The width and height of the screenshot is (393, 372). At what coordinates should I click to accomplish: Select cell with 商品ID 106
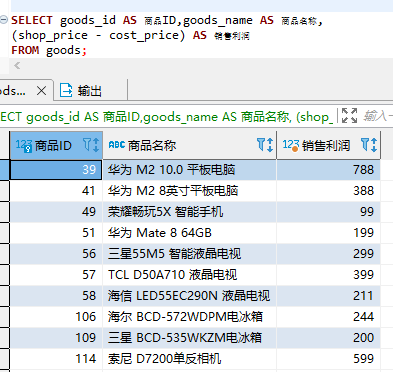(56, 317)
